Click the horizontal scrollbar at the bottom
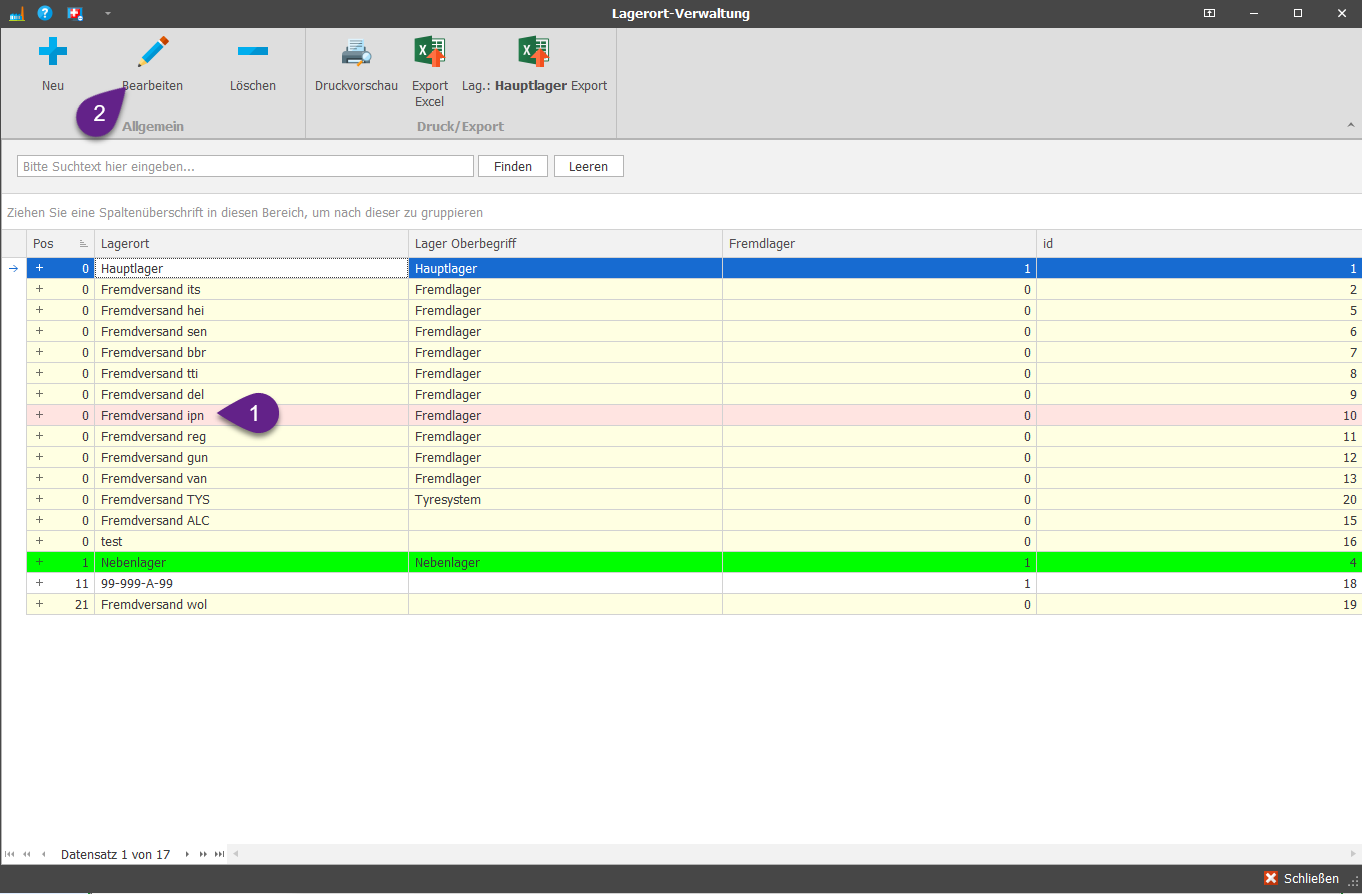 pyautogui.click(x=795, y=854)
